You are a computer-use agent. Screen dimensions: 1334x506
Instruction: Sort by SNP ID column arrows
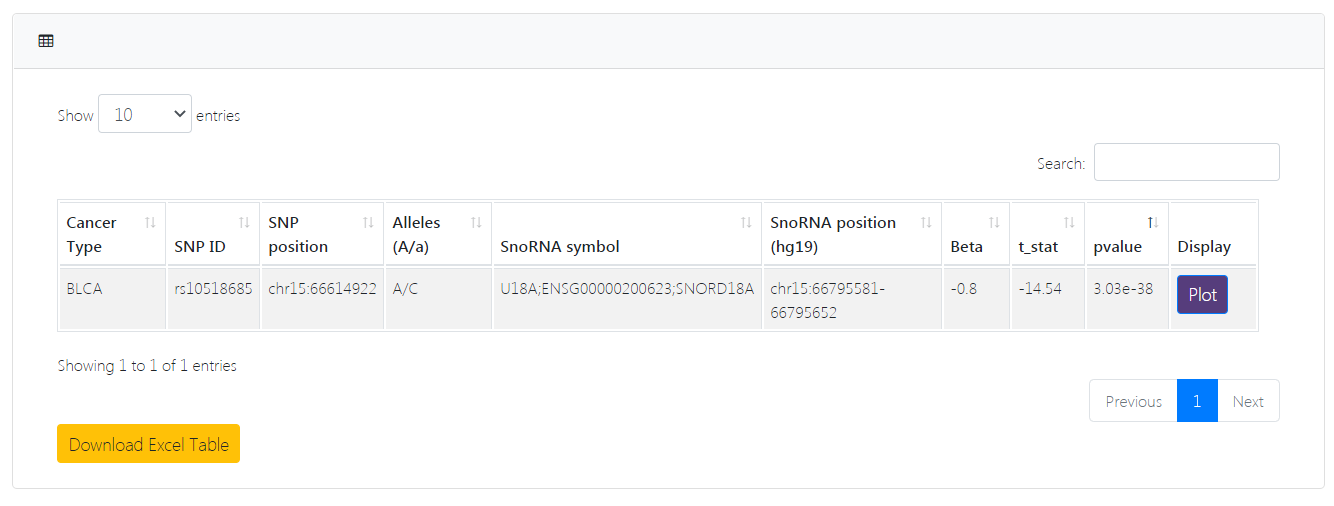[244, 222]
